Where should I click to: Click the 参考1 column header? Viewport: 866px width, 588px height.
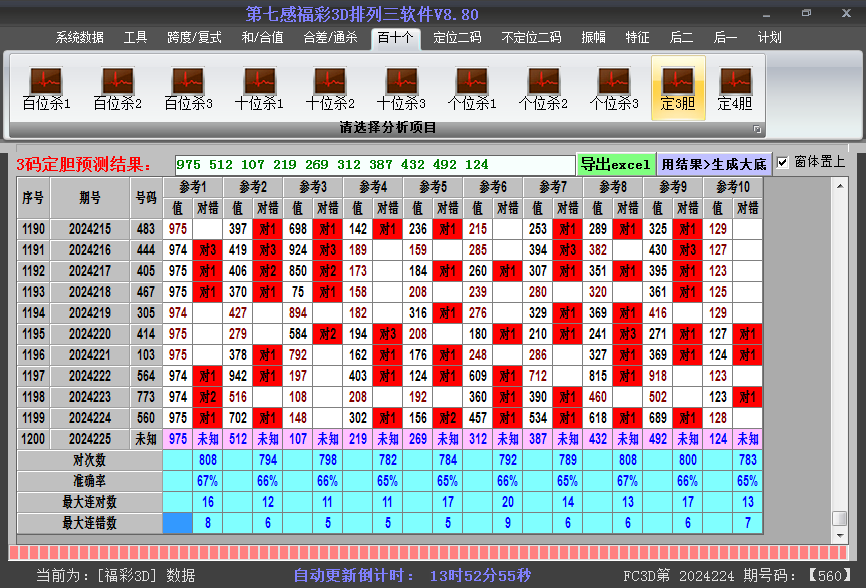tap(193, 187)
